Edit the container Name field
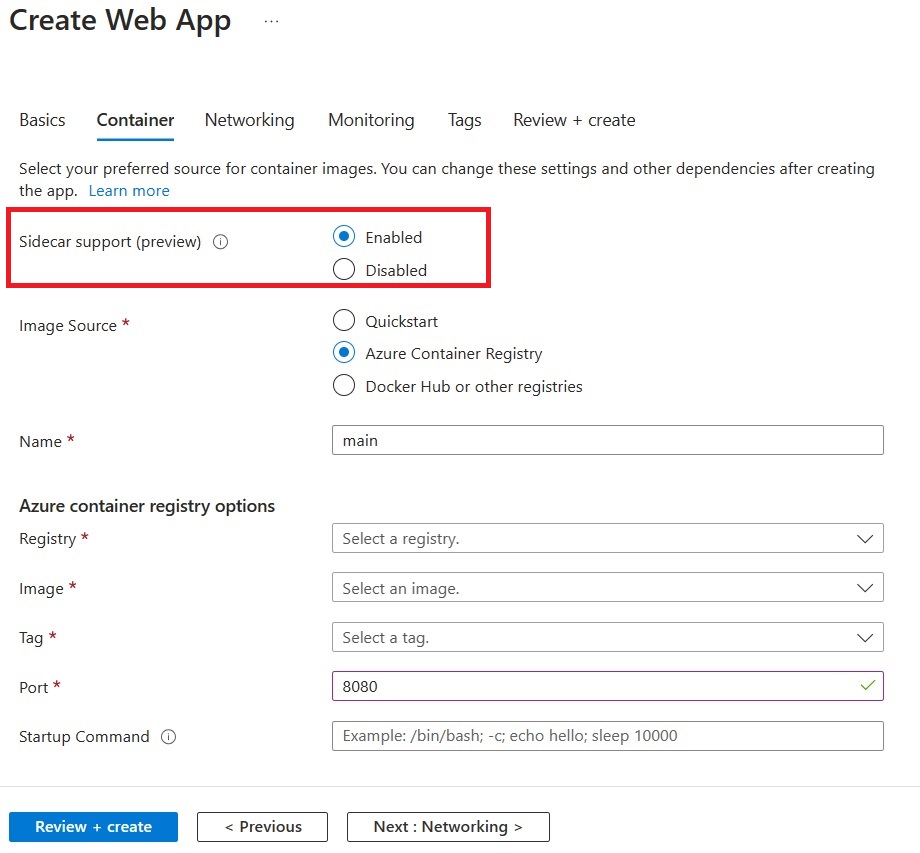The image size is (920, 853). 607,440
